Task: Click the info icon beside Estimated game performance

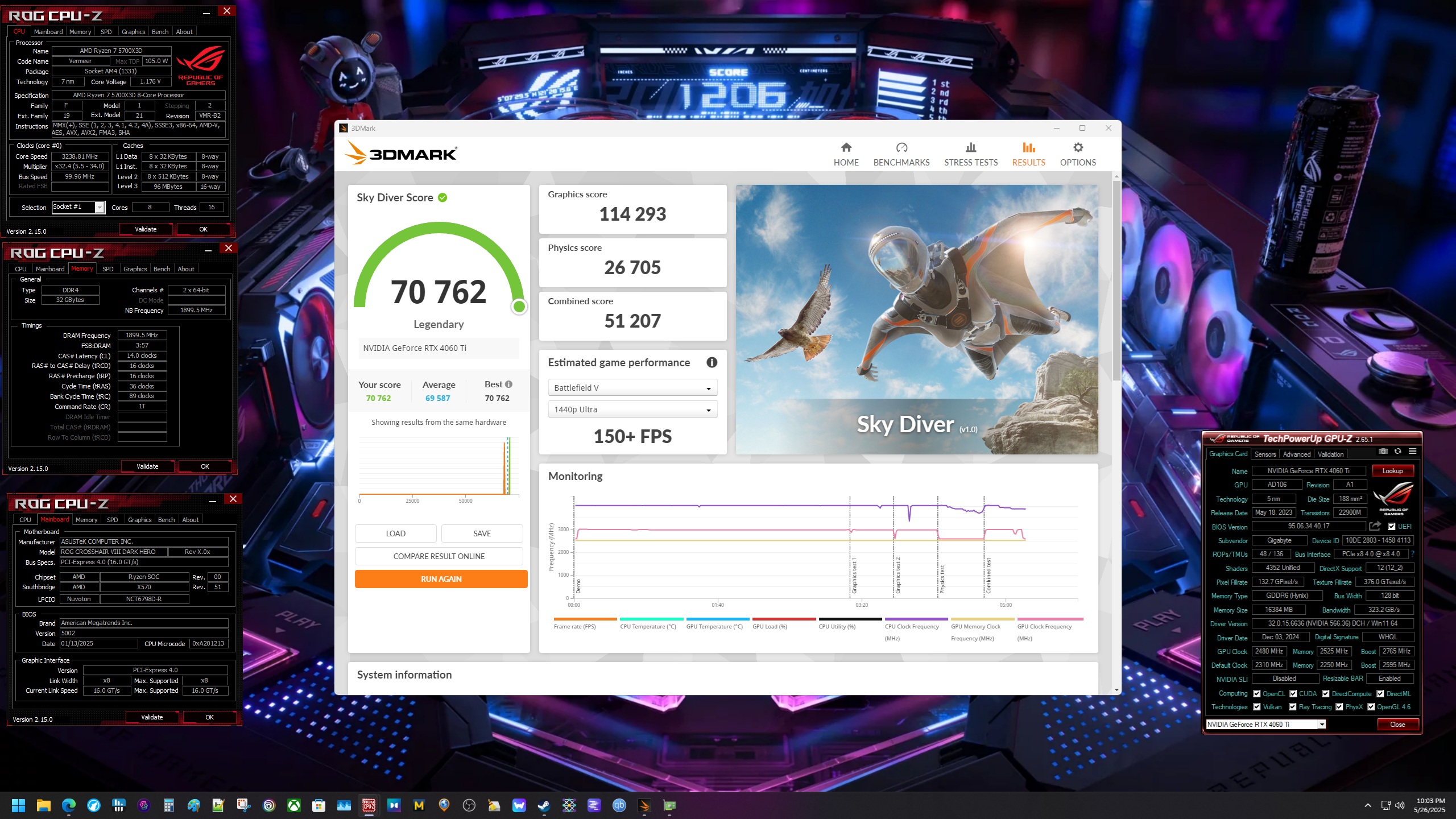Action: click(712, 362)
